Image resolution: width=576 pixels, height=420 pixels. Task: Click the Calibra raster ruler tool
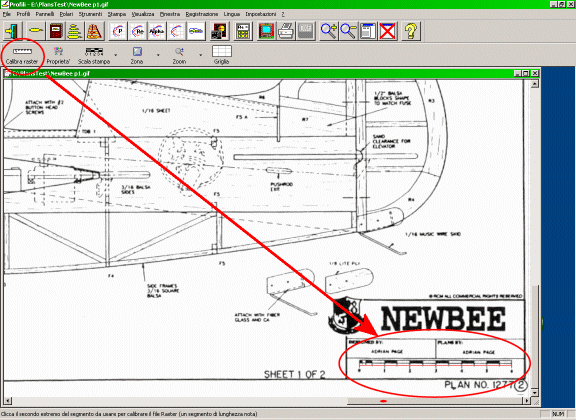22,55
